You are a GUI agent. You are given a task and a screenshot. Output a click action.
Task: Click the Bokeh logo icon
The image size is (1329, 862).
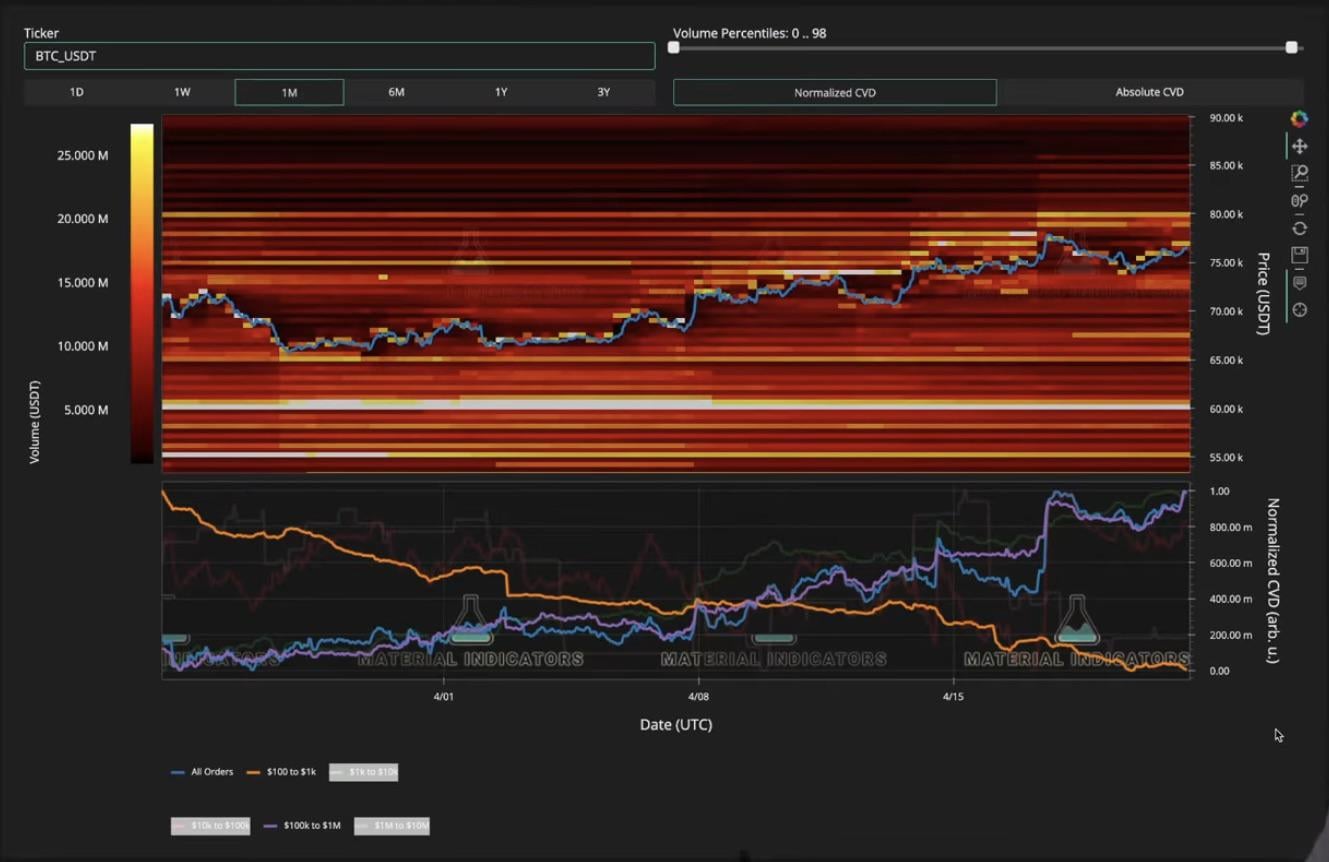pyautogui.click(x=1299, y=119)
